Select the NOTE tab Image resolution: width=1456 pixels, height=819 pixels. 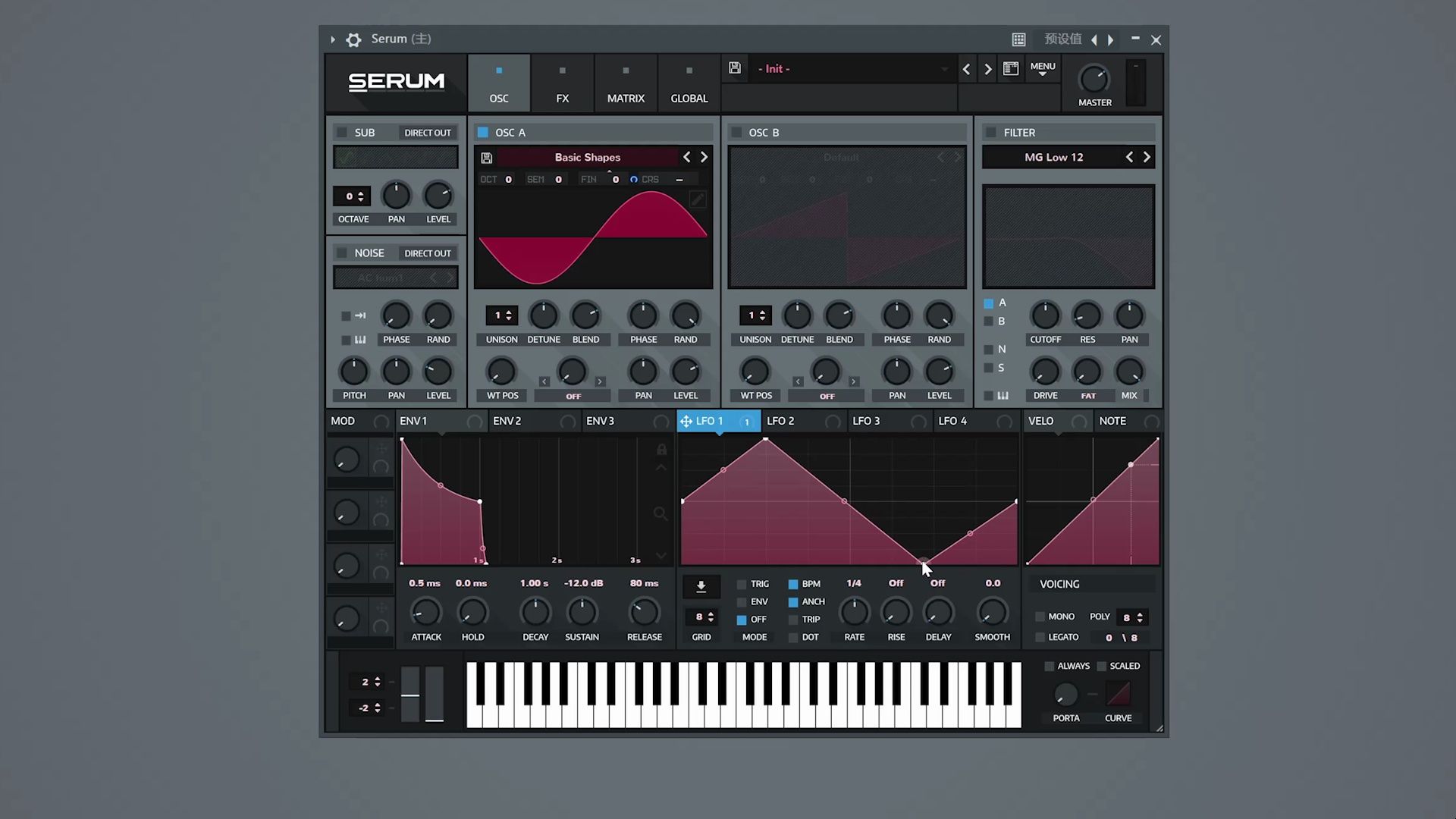point(1128,421)
